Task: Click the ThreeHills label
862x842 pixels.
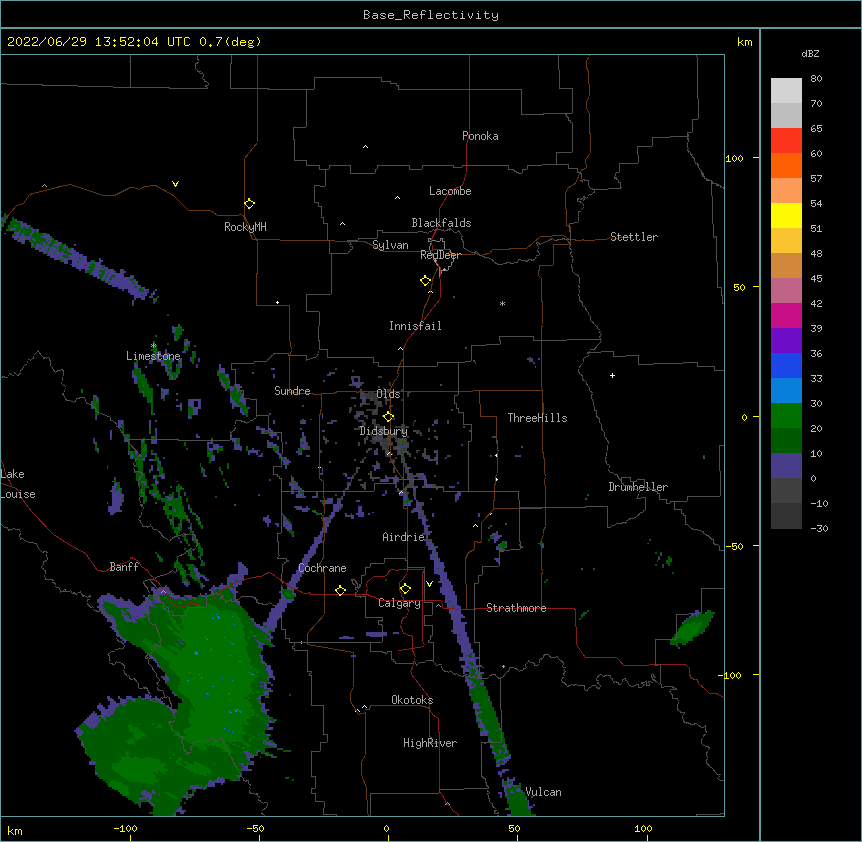Action: pyautogui.click(x=537, y=418)
